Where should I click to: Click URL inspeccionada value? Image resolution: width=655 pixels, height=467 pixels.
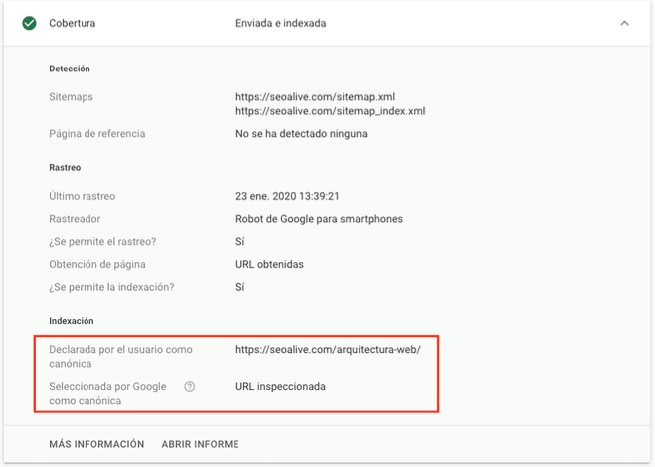pos(280,386)
